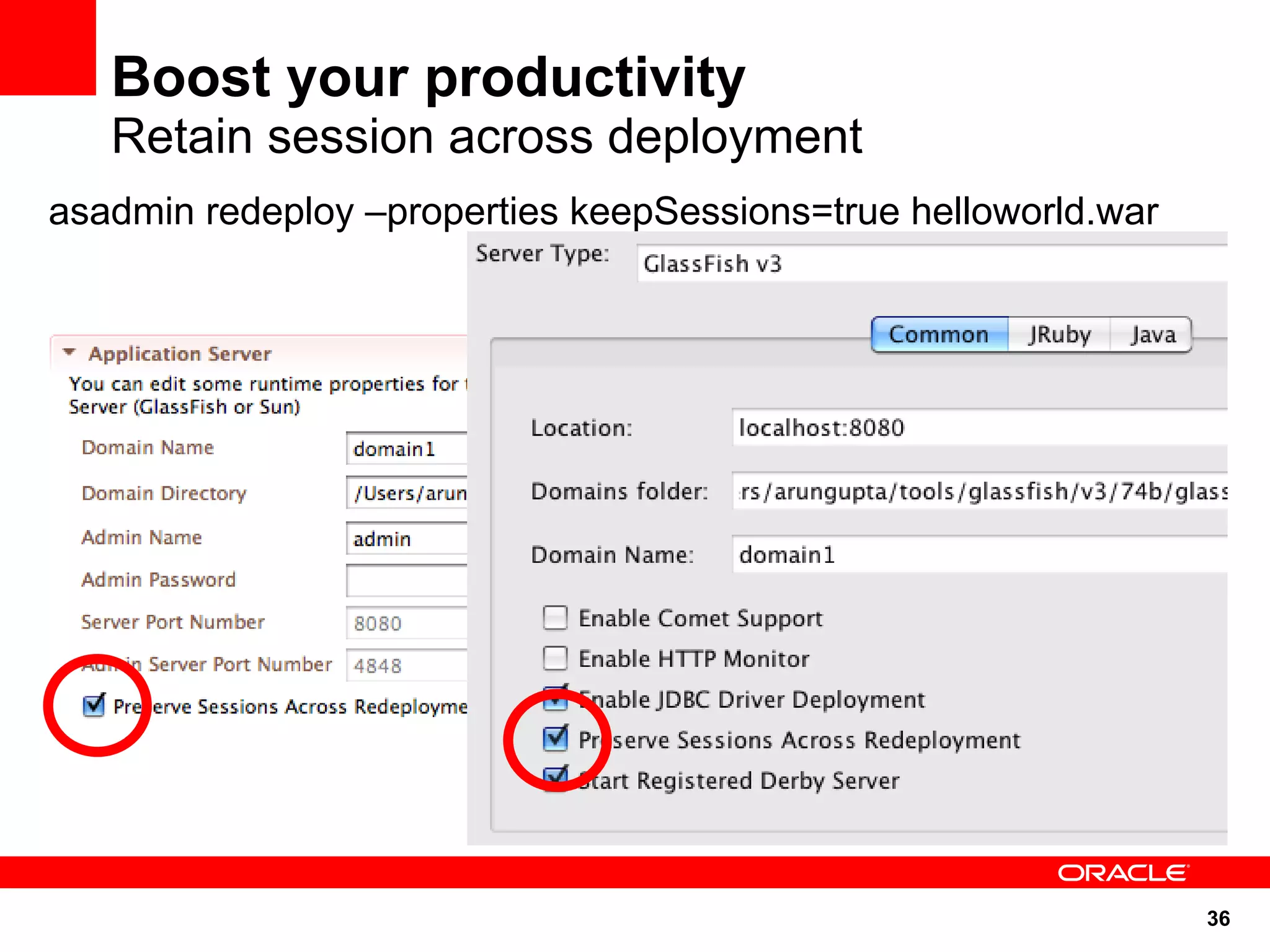The height and width of the screenshot is (952, 1270).
Task: Collapse the Application Server section triangle
Action: 69,353
